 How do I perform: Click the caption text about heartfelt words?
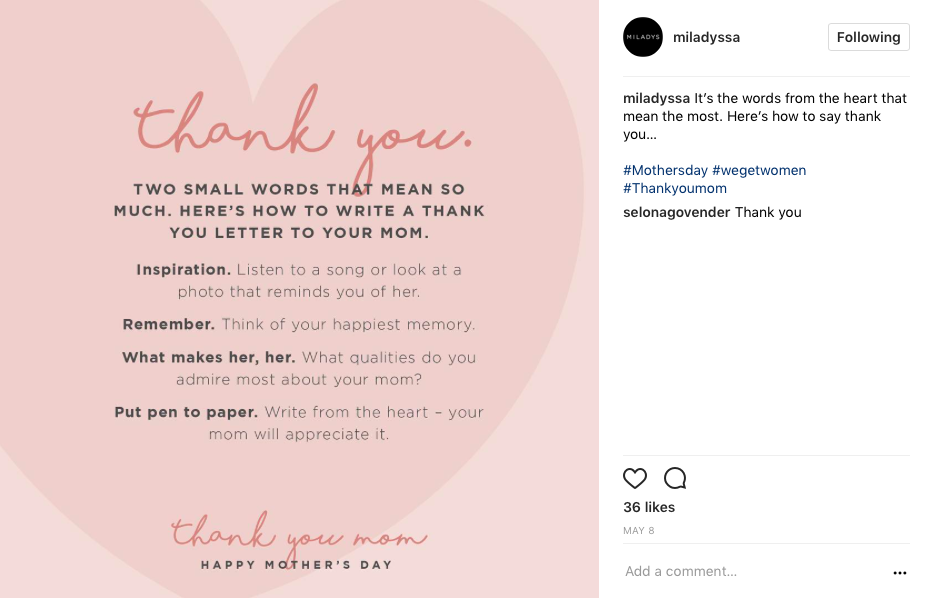point(765,116)
